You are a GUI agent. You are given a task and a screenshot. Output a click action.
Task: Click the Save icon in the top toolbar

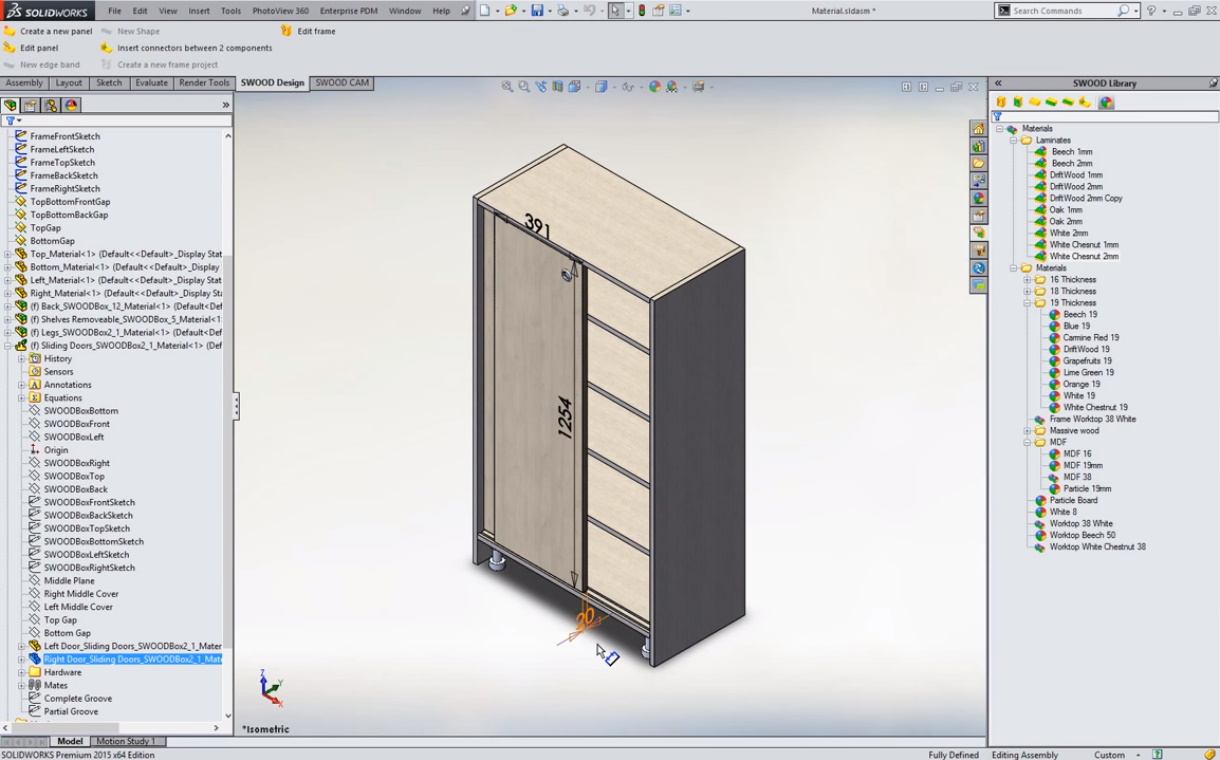(x=537, y=11)
